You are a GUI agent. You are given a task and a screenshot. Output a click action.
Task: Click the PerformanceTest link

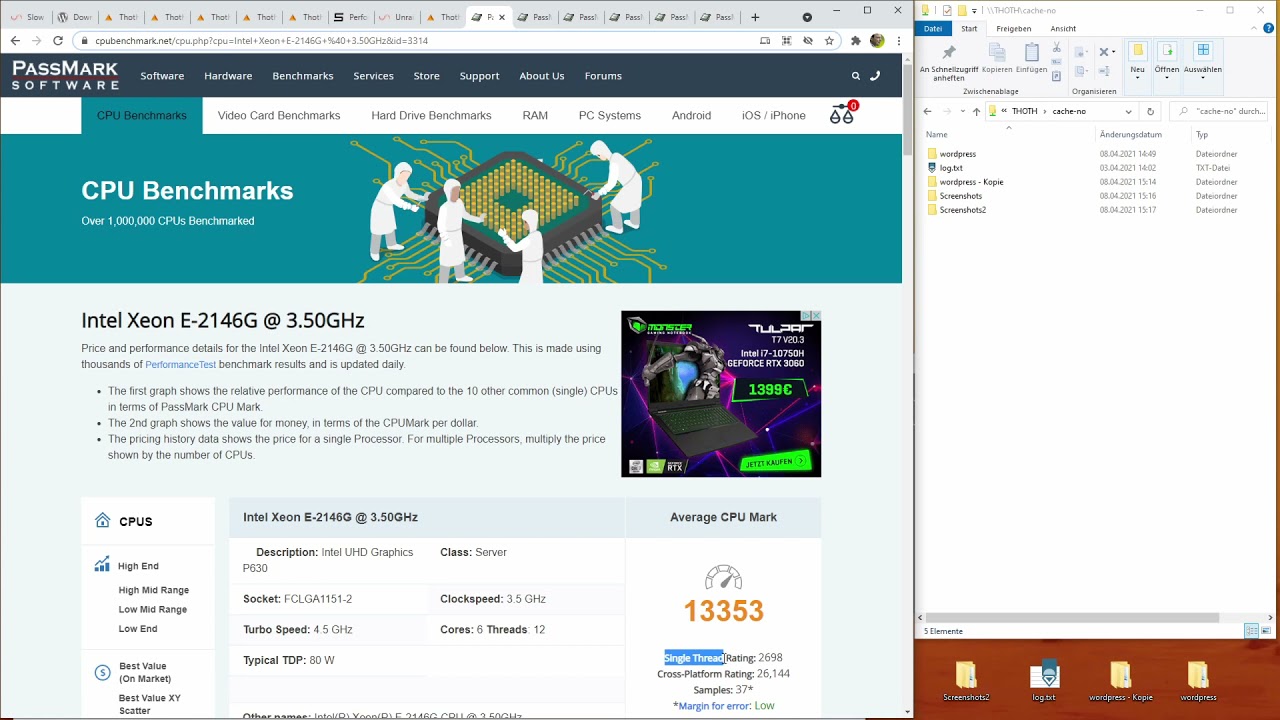(180, 365)
